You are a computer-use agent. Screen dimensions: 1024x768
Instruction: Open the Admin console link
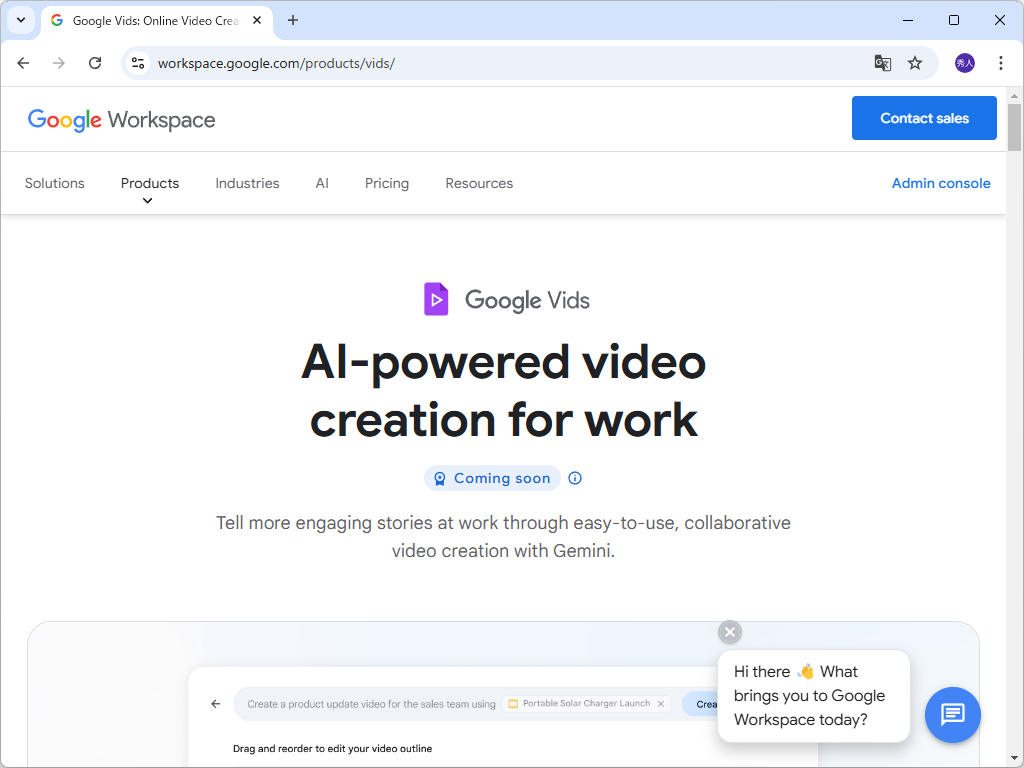tap(941, 183)
